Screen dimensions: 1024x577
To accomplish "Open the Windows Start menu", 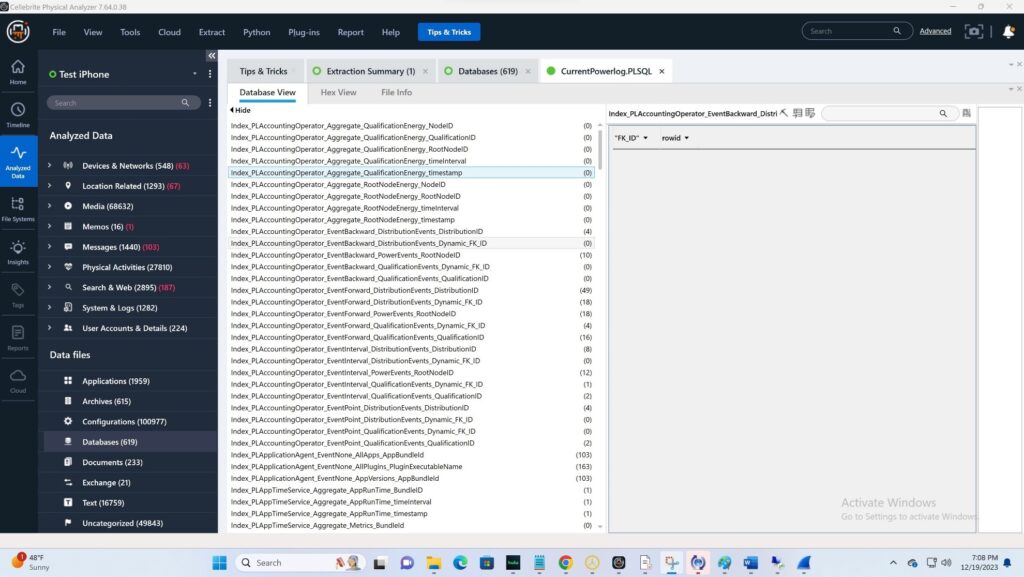I will pos(219,563).
